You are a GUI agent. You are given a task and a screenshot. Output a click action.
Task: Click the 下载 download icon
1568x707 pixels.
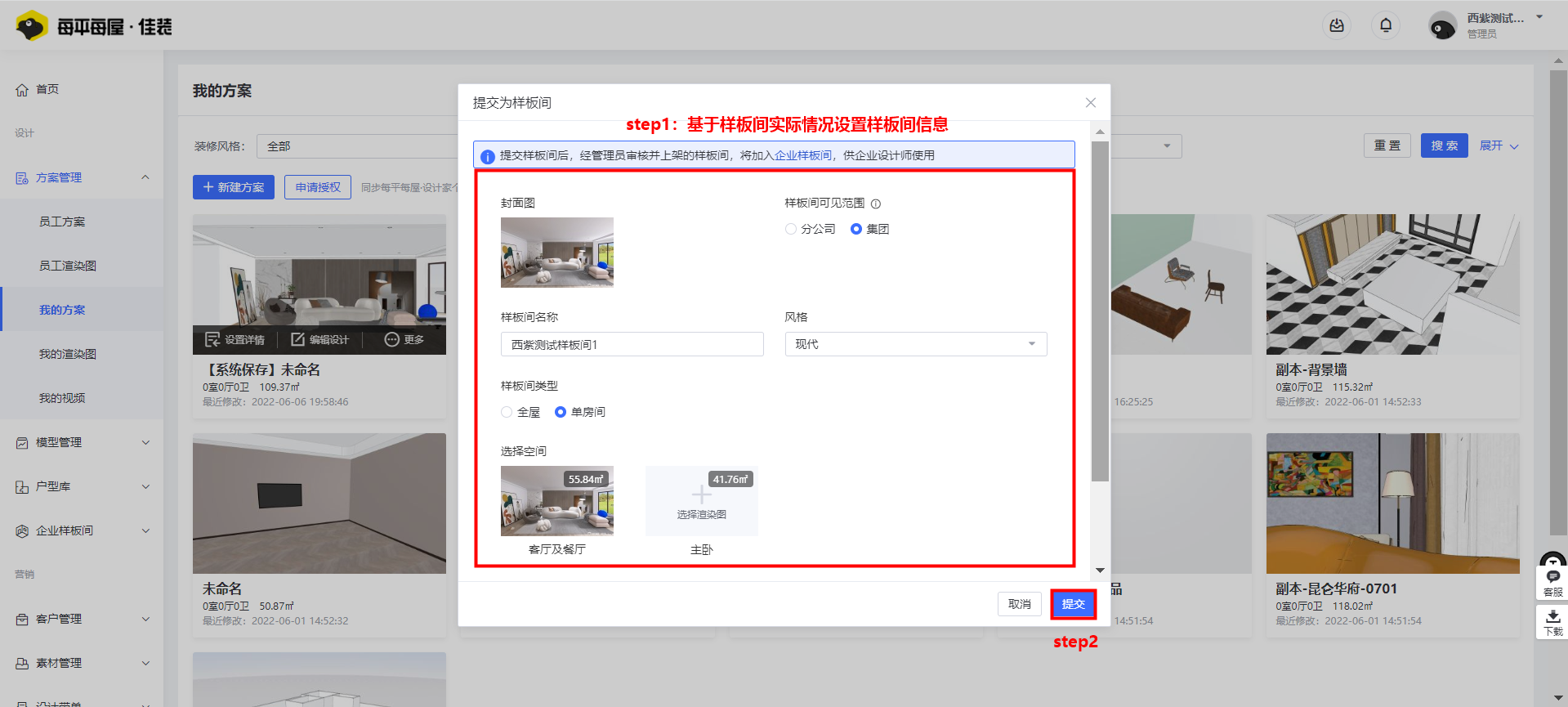[1552, 622]
